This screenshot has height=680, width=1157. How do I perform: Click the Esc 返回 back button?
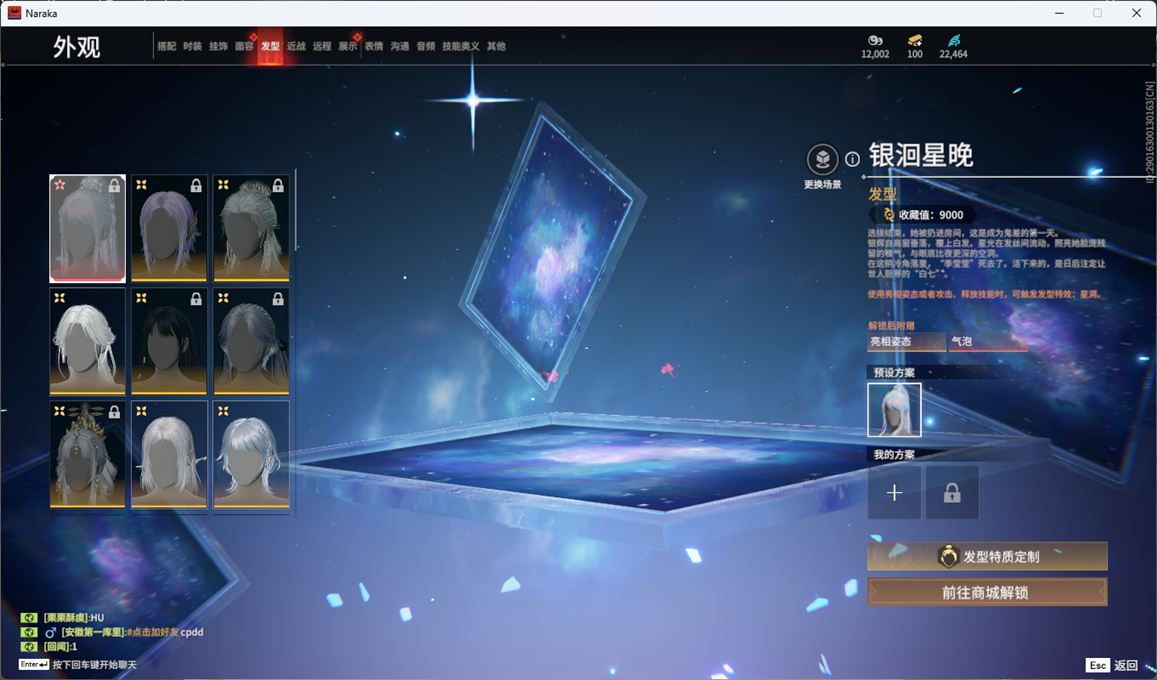(1111, 665)
